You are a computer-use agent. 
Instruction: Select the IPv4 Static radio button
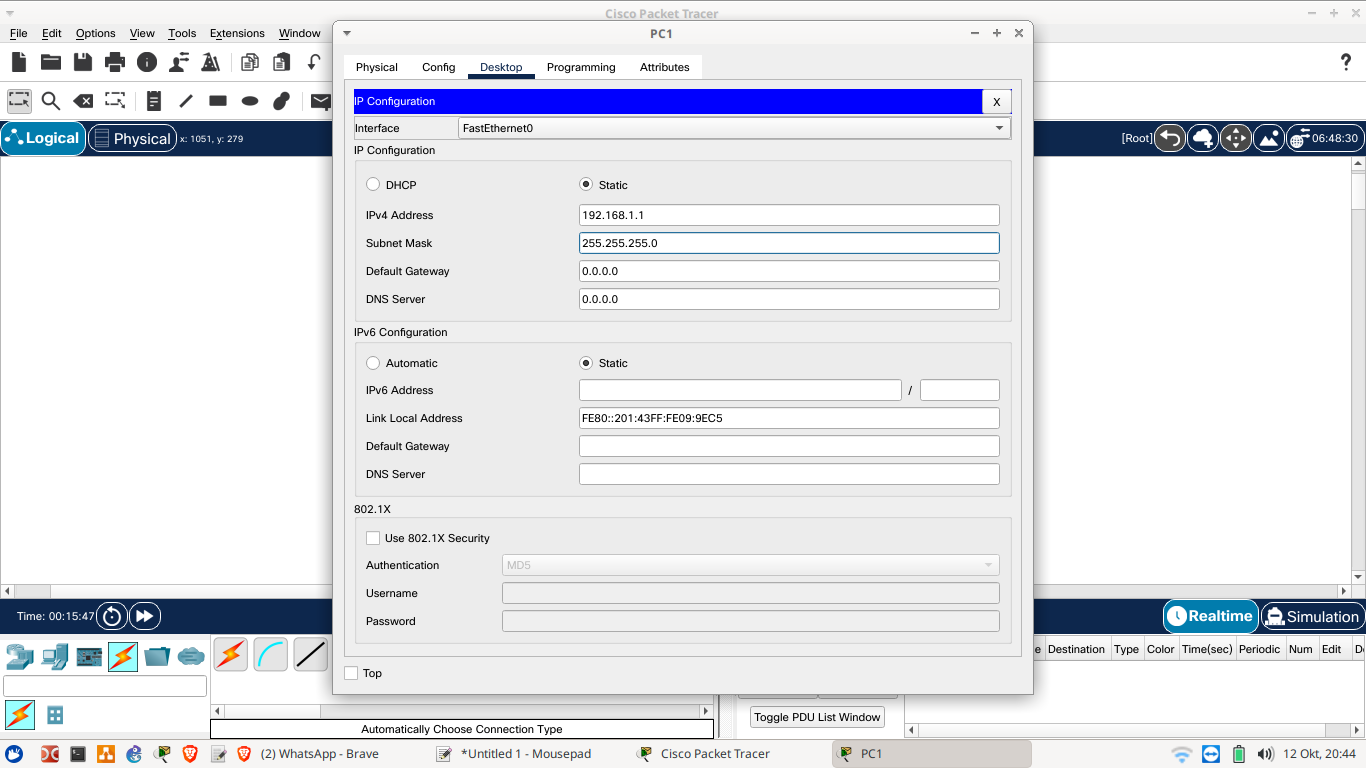pyautogui.click(x=586, y=185)
